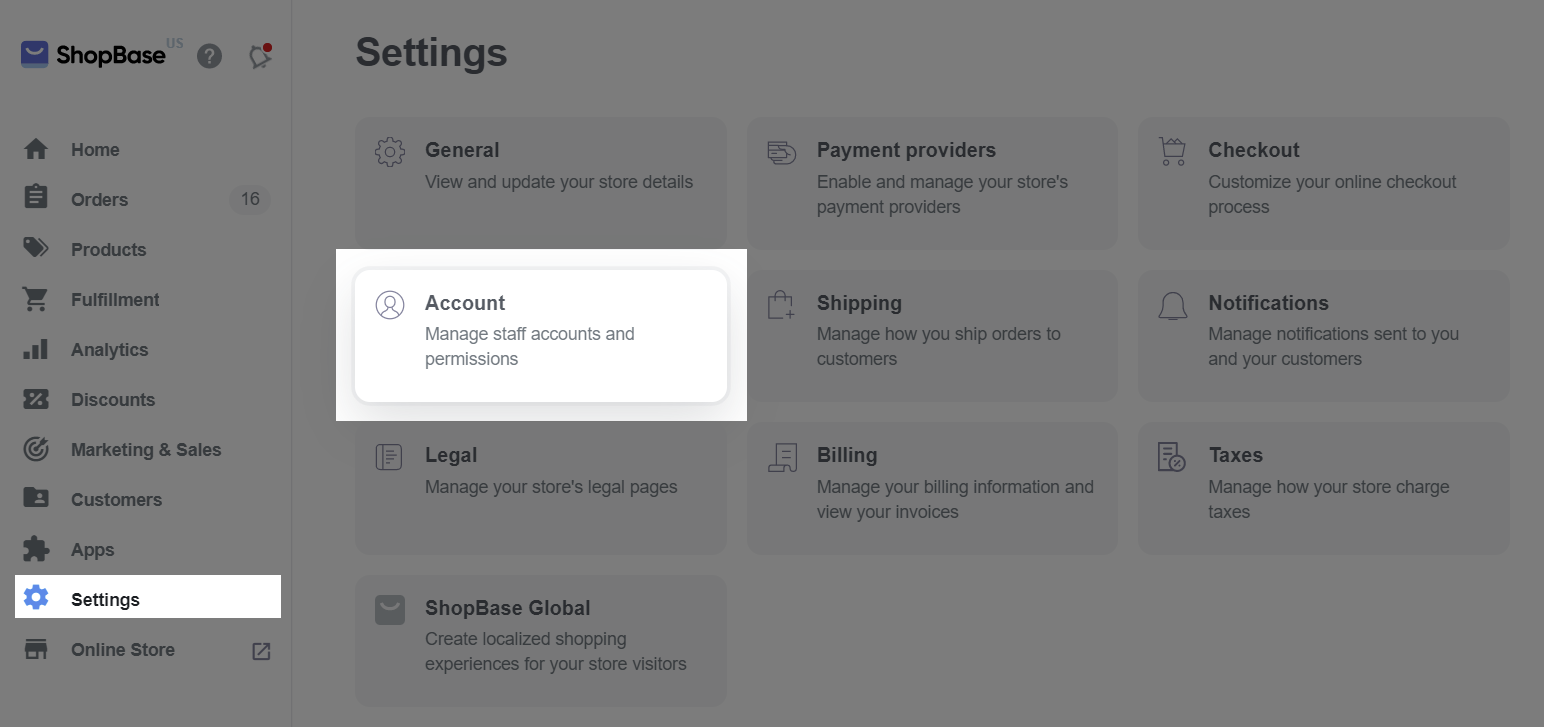1544x727 pixels.
Task: Open the notifications bell with red dot
Action: [260, 56]
